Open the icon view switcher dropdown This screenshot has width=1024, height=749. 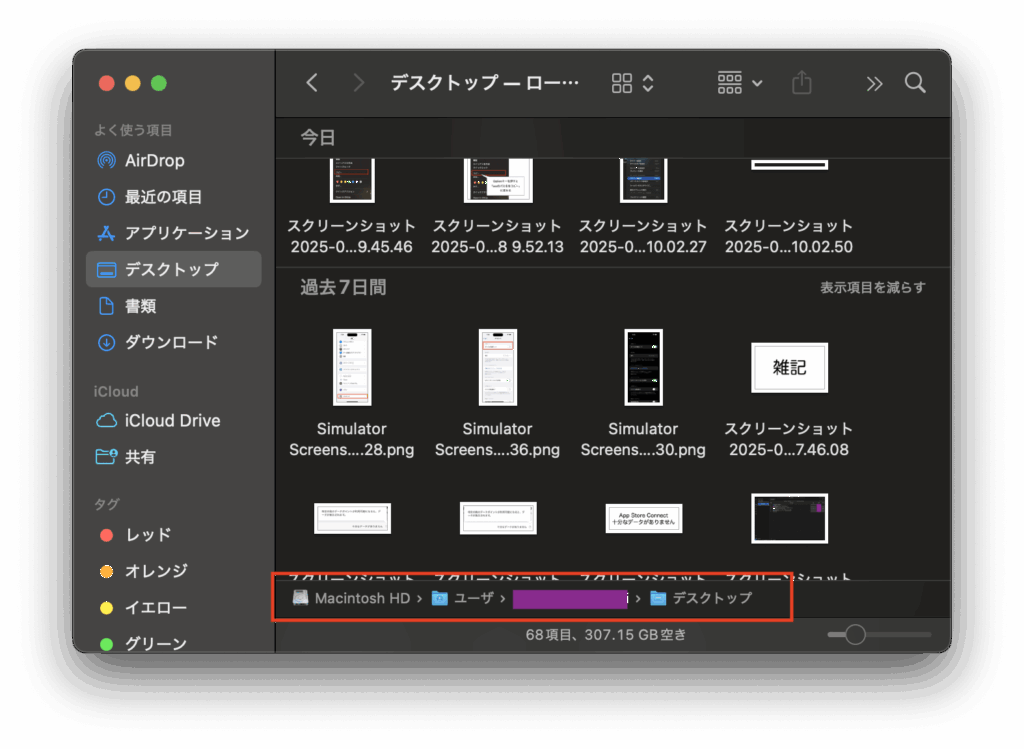pos(633,83)
